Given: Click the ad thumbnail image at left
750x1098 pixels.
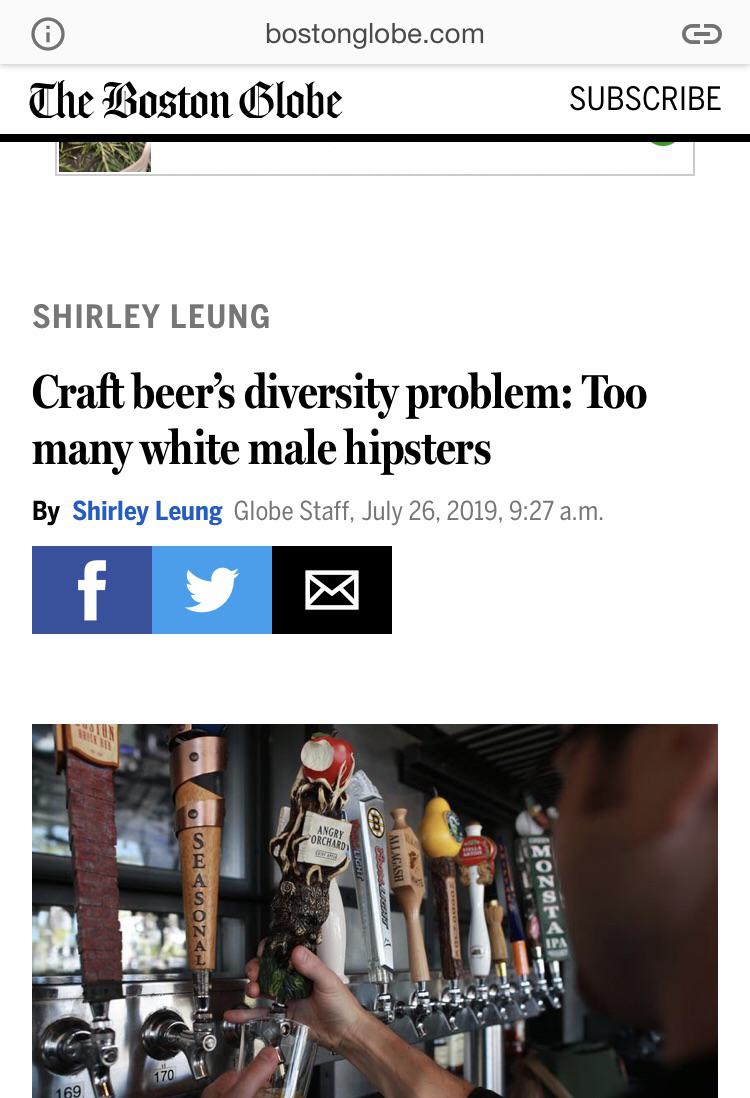Looking at the screenshot, I should tap(104, 157).
